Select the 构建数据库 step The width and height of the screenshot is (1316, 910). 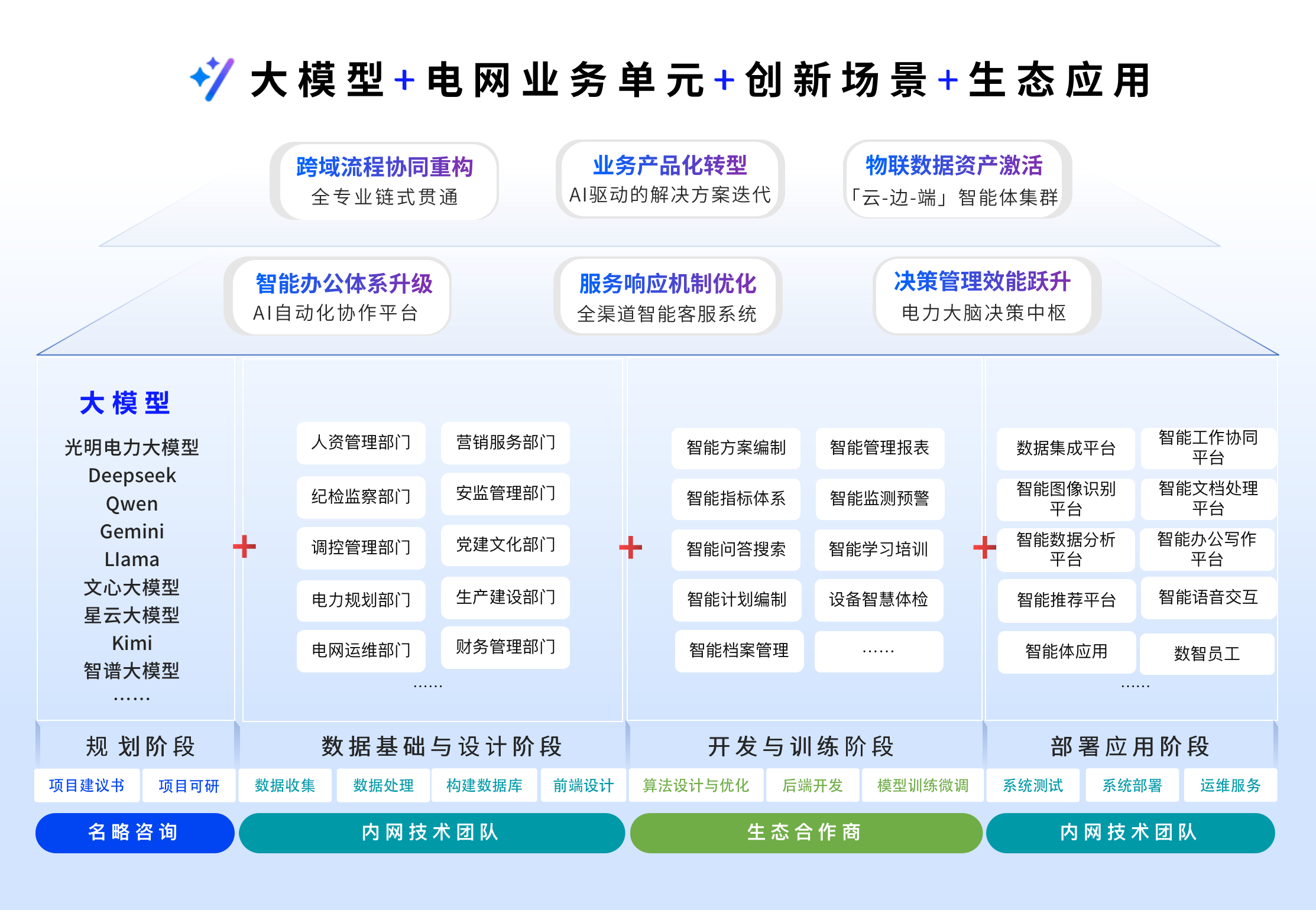tap(484, 785)
